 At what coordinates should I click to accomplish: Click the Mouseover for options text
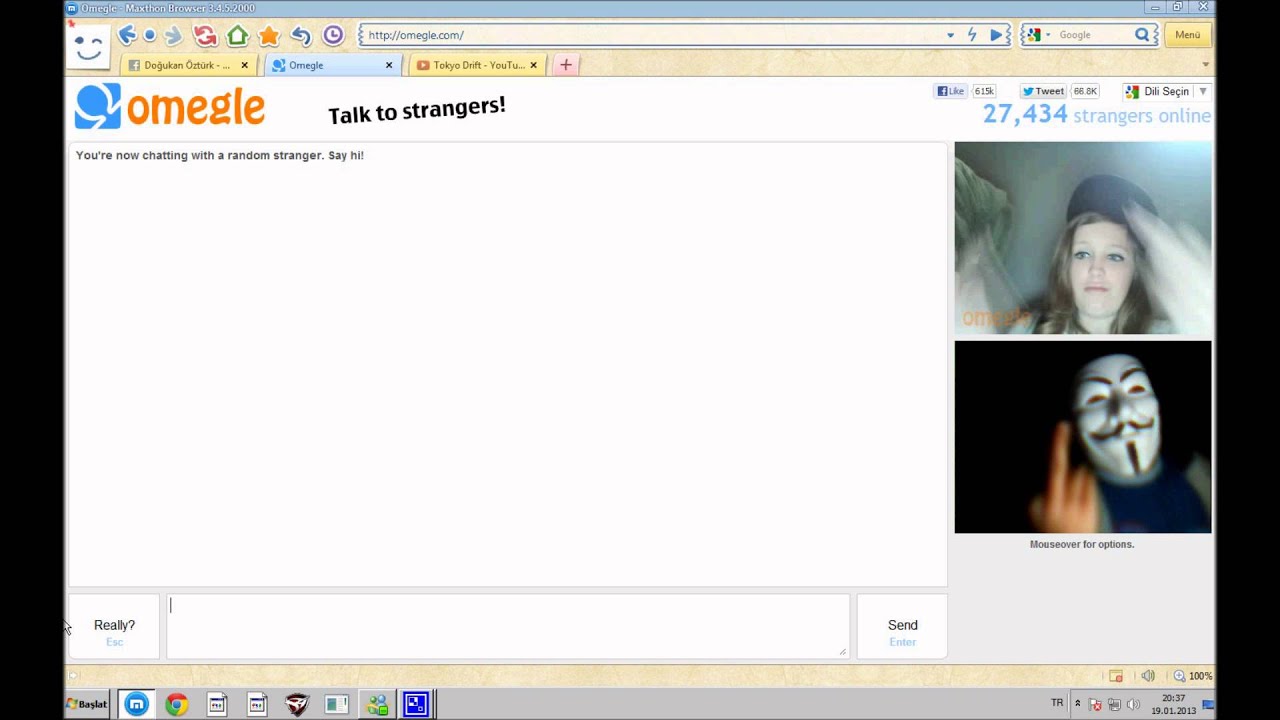[x=1082, y=544]
